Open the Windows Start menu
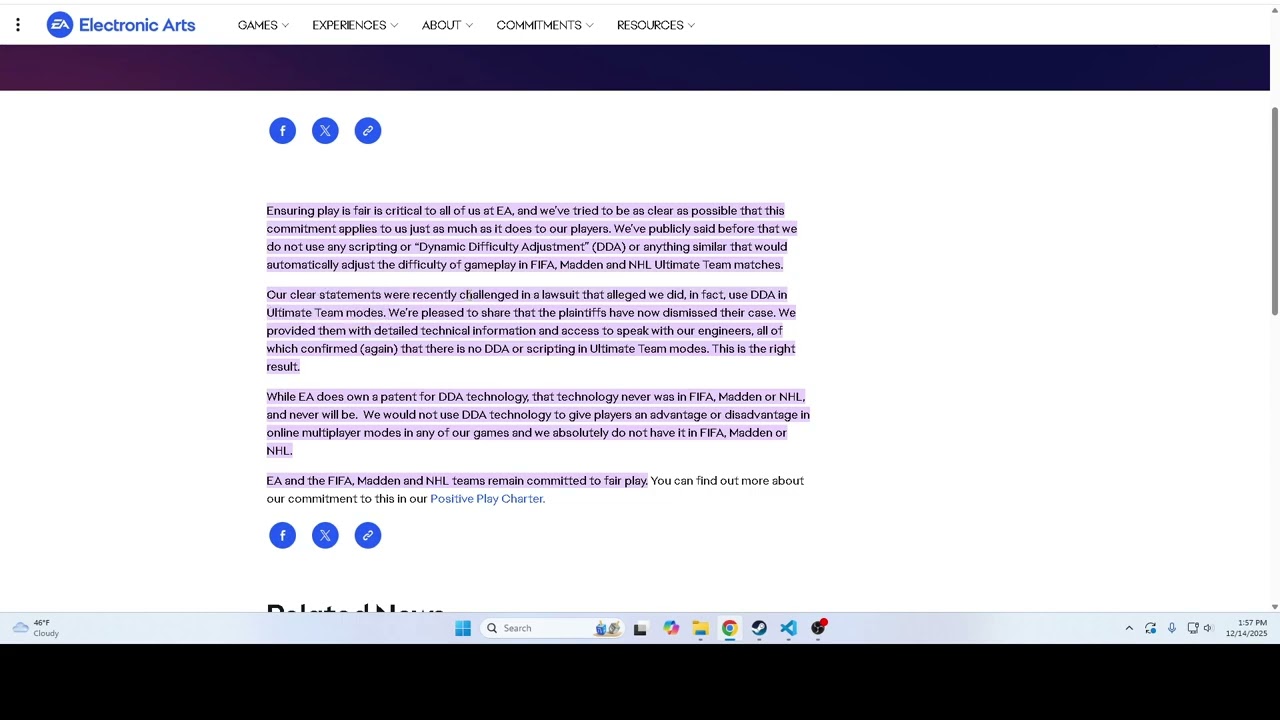The width and height of the screenshot is (1280, 720). click(x=463, y=628)
